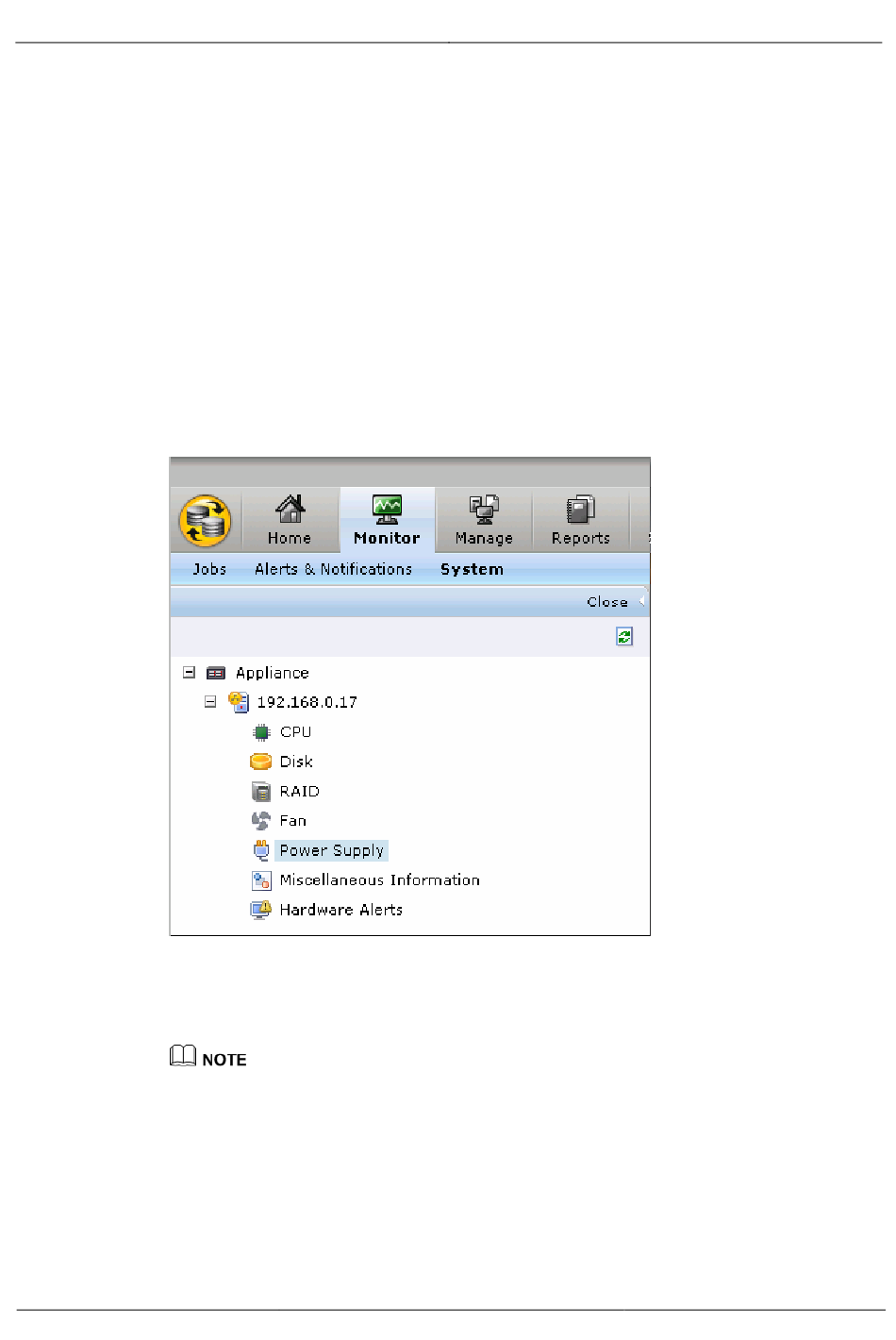This screenshot has width=896, height=1340.
Task: Select the CPU chip icon
Action: pos(261,732)
